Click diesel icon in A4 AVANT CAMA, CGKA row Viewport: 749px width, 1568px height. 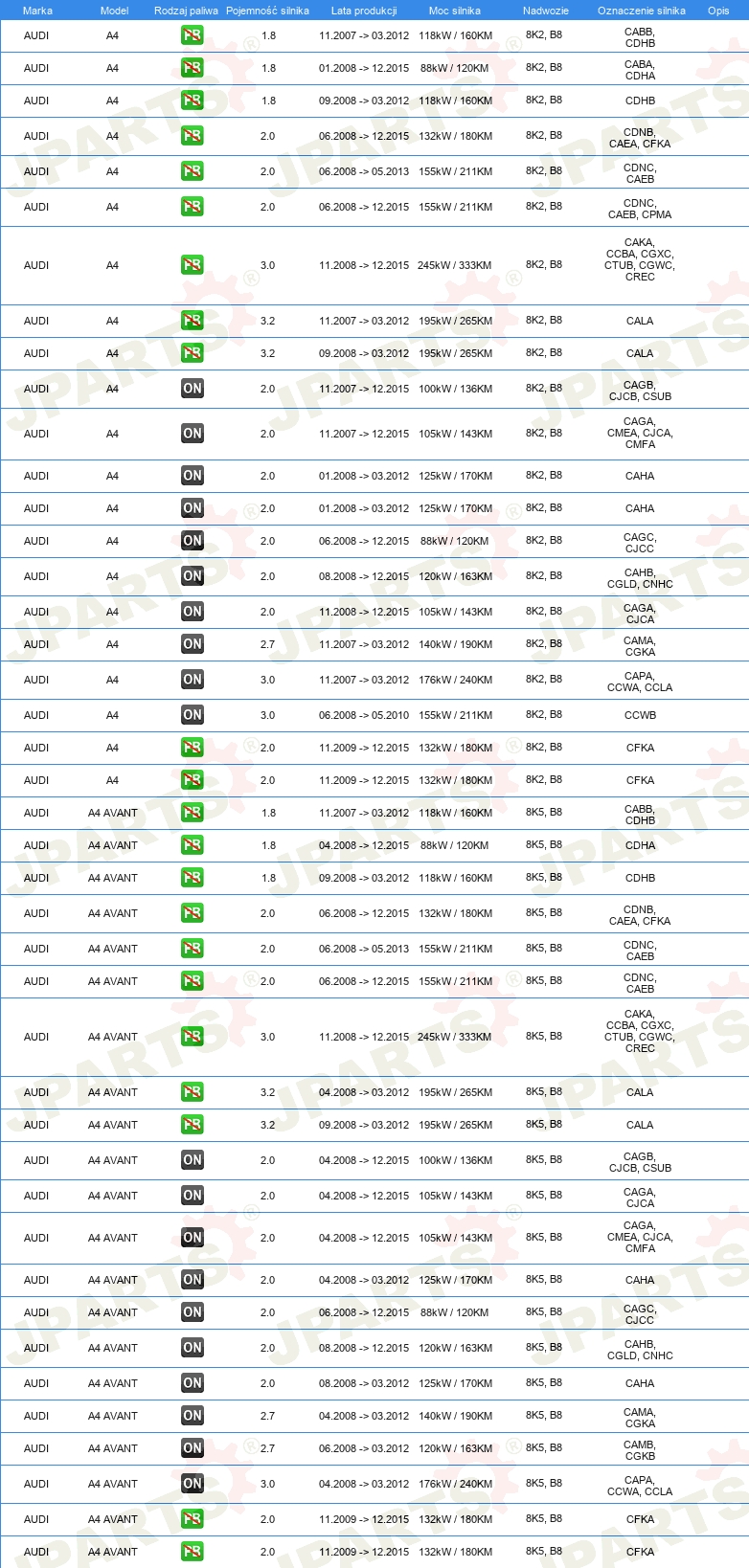point(193,1416)
